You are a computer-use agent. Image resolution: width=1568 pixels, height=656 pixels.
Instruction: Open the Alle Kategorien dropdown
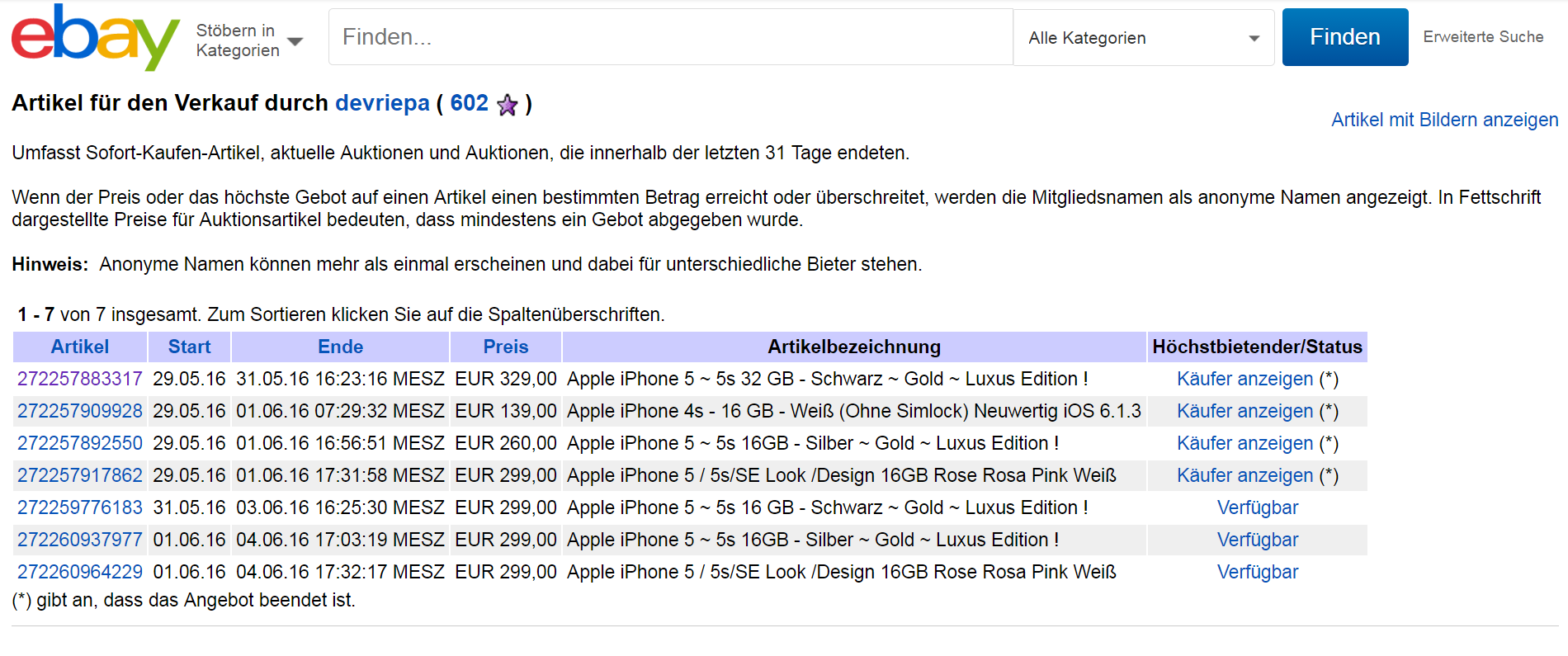click(1144, 38)
